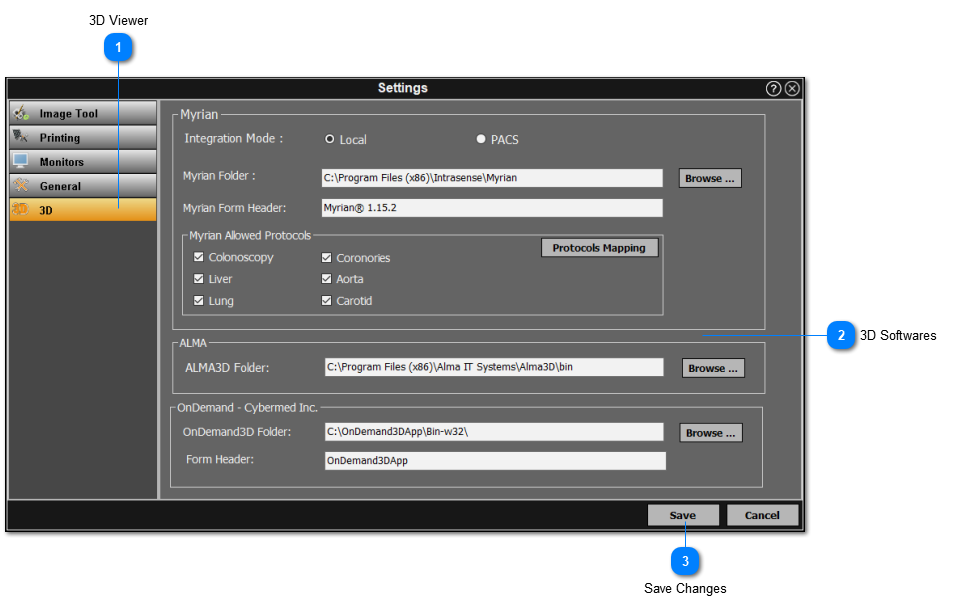This screenshot has width=953, height=612.
Task: Click the Monitors screen icon
Action: click(22, 161)
